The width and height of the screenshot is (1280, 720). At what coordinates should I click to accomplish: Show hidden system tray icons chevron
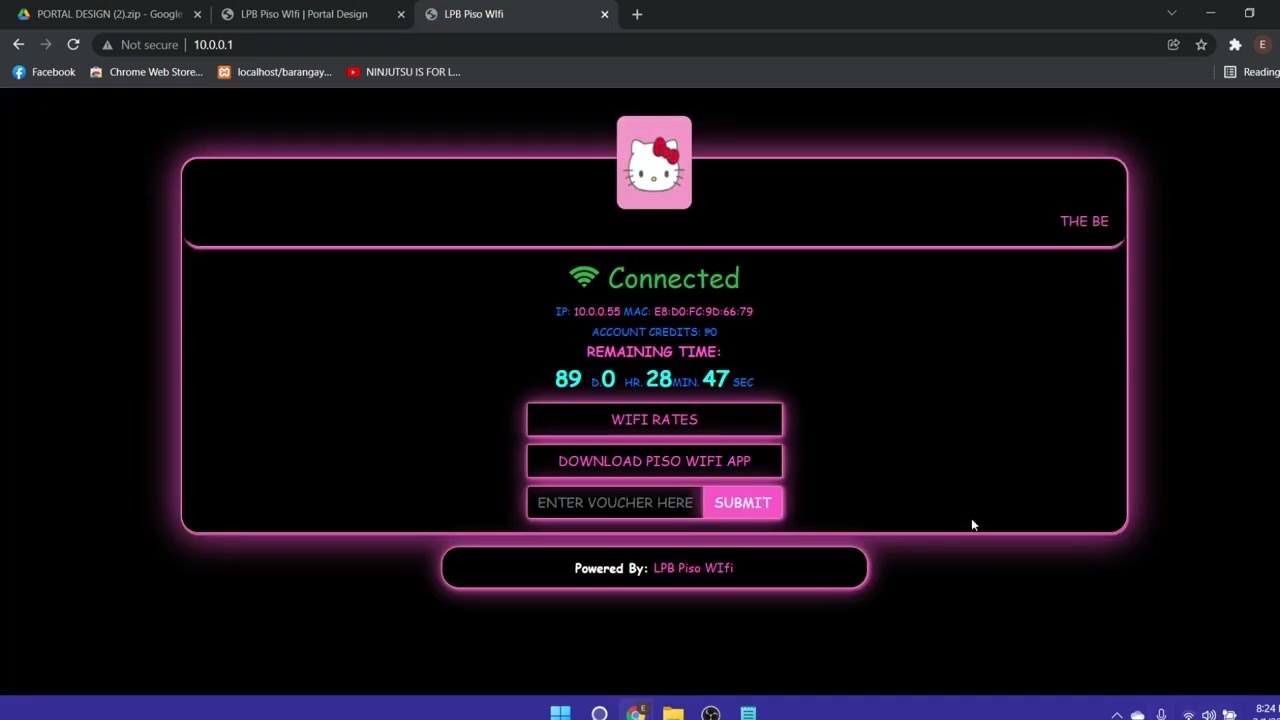pyautogui.click(x=1117, y=715)
